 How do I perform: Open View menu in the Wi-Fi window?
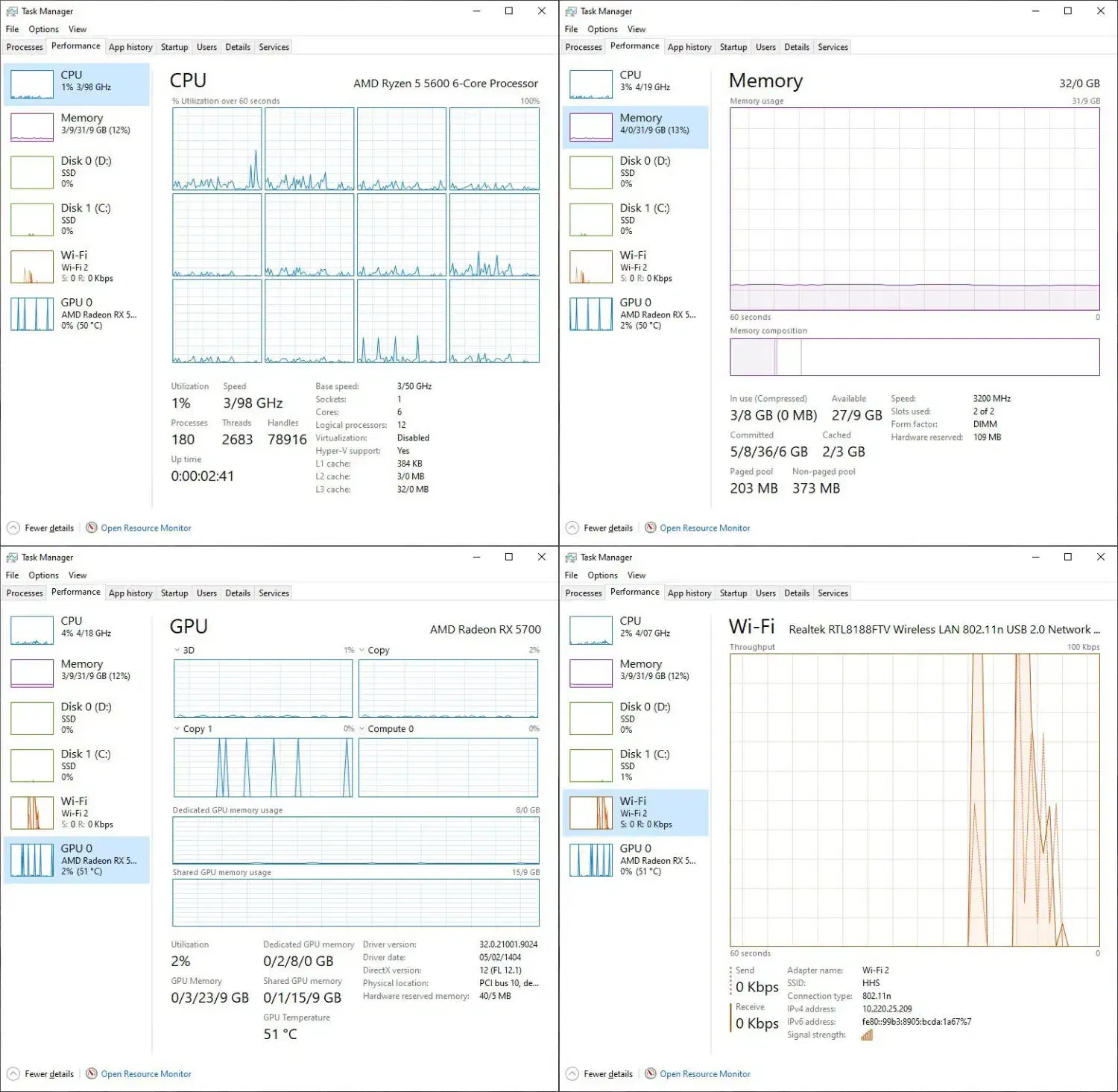tap(636, 575)
